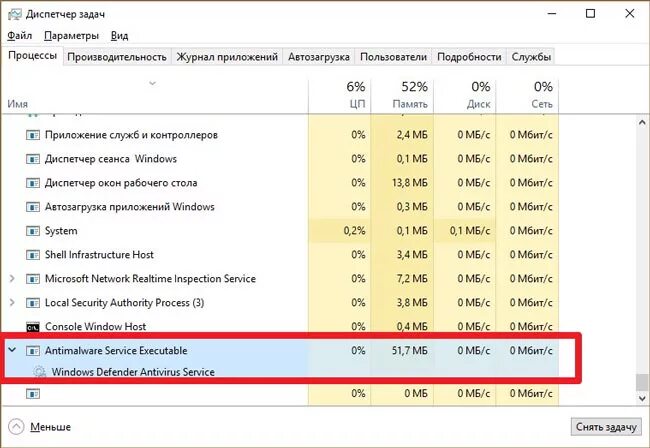
Task: Click the scrollbar down arrow
Action: click(642, 399)
